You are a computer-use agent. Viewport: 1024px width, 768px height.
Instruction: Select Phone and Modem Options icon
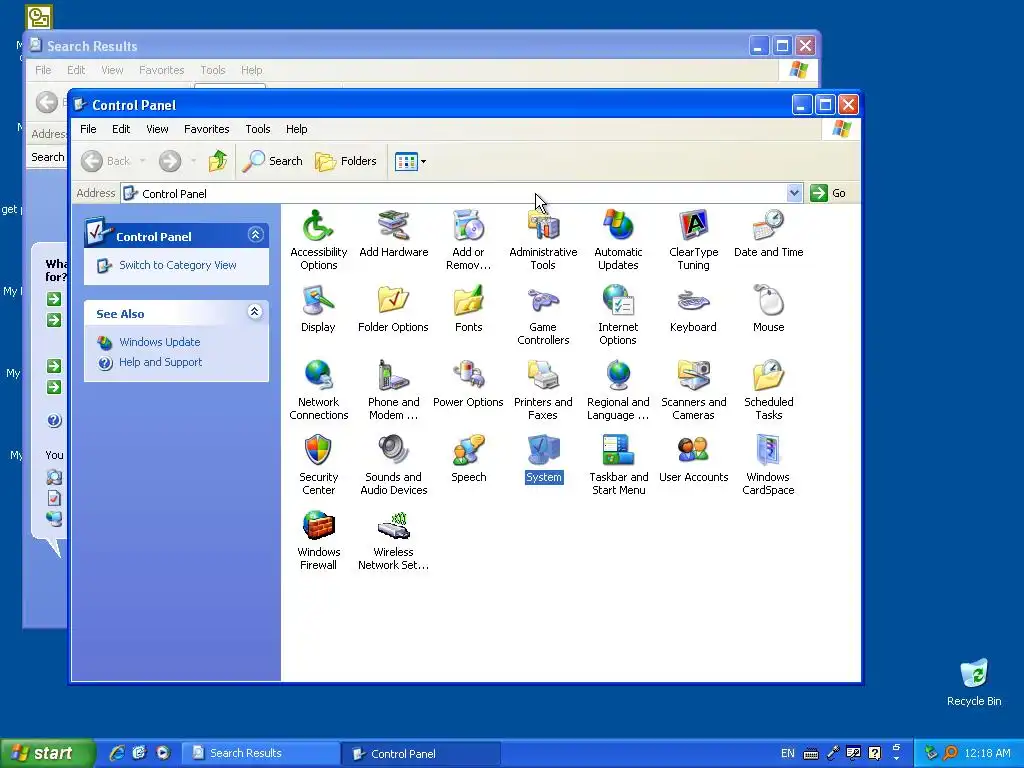coord(393,376)
